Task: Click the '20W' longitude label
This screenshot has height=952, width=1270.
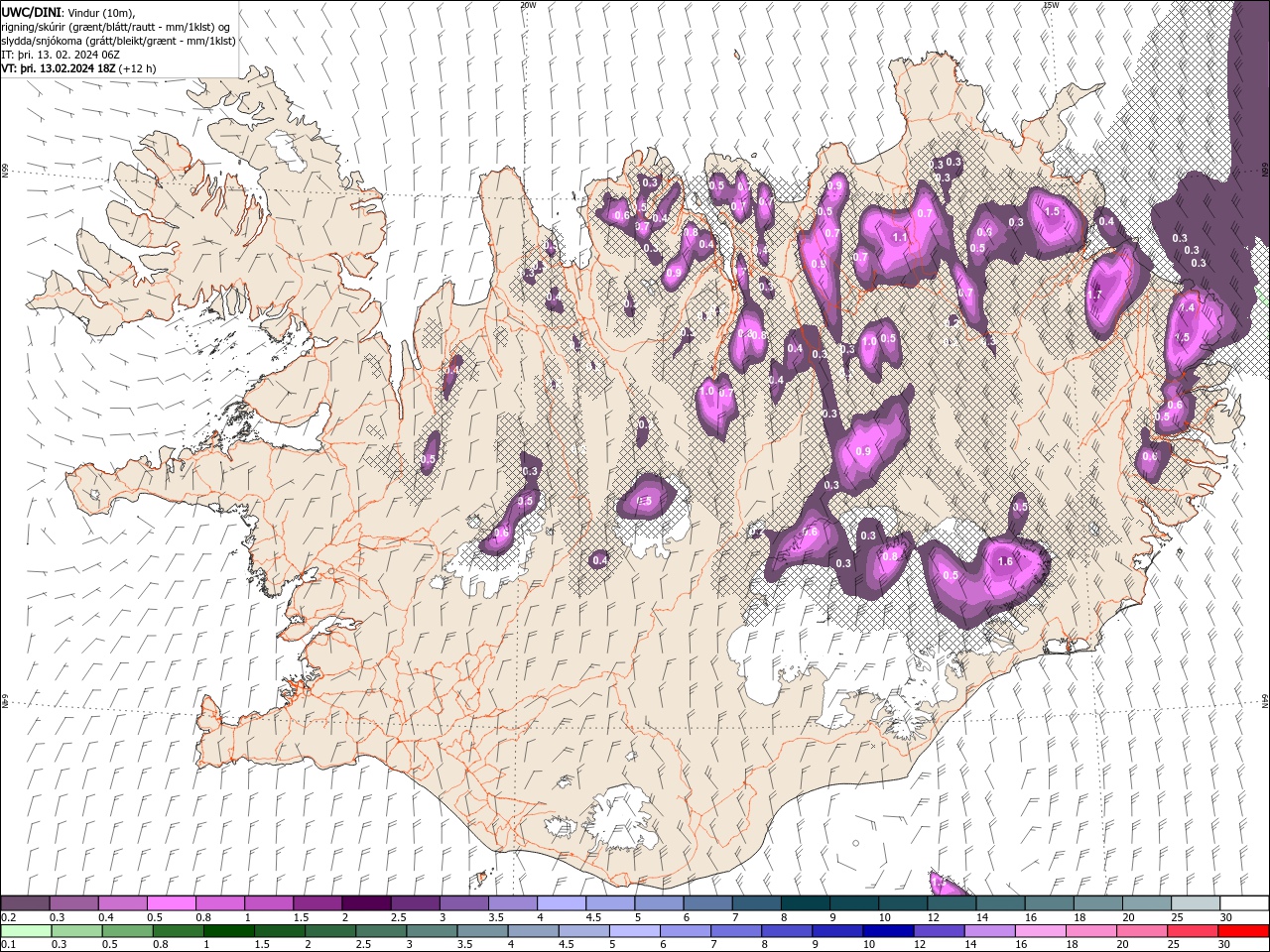Action: [x=528, y=5]
